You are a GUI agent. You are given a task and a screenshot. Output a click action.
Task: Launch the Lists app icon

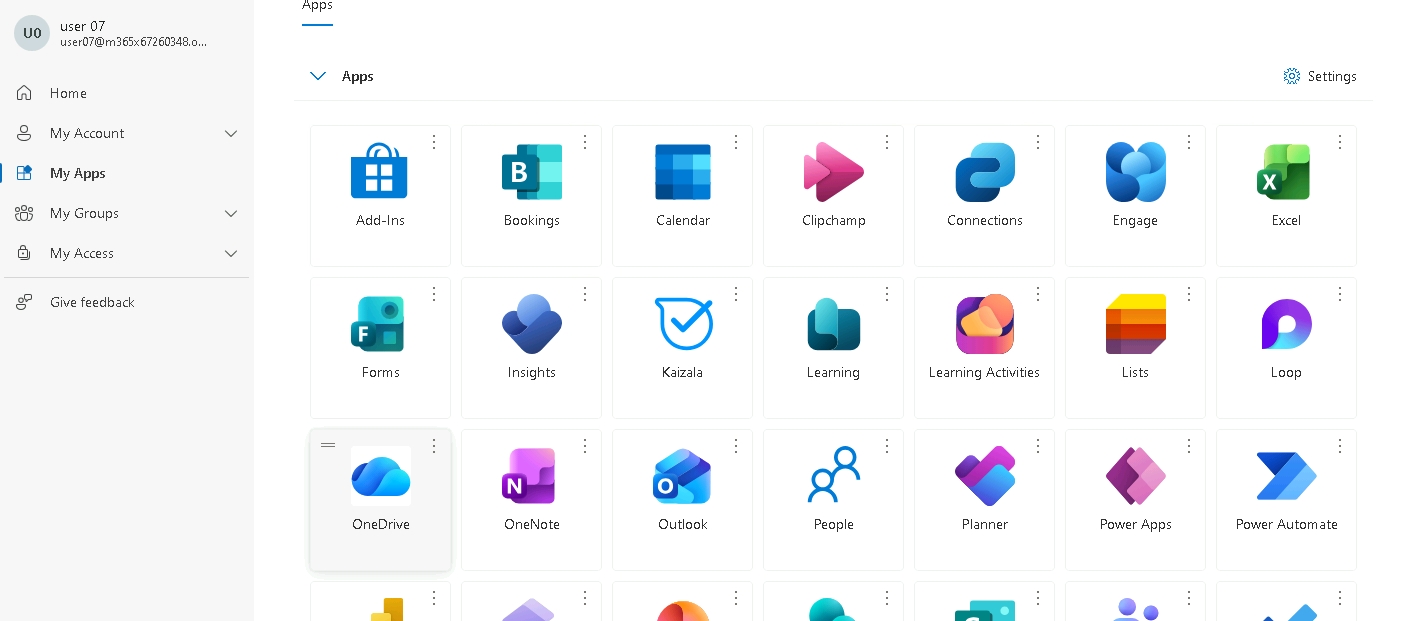pyautogui.click(x=1136, y=324)
